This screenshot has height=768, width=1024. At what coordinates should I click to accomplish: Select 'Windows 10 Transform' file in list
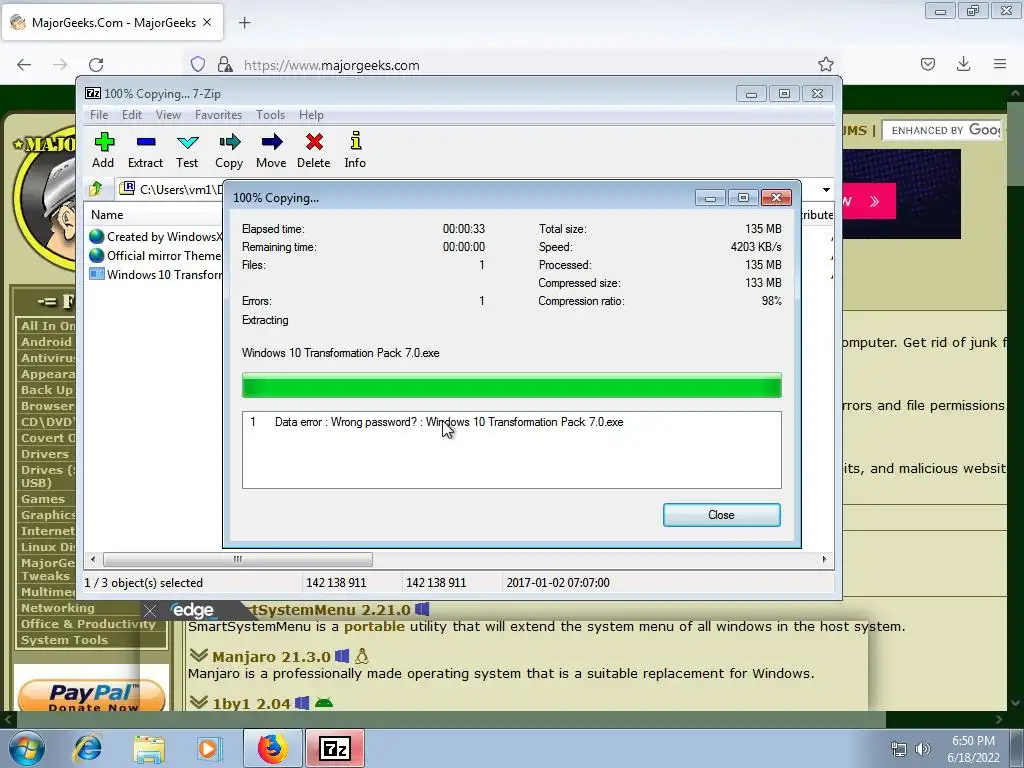pos(155,274)
